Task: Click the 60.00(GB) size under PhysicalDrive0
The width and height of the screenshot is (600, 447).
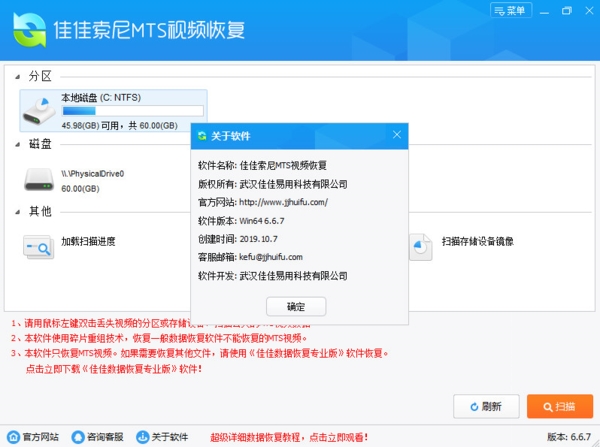Action: (80, 189)
